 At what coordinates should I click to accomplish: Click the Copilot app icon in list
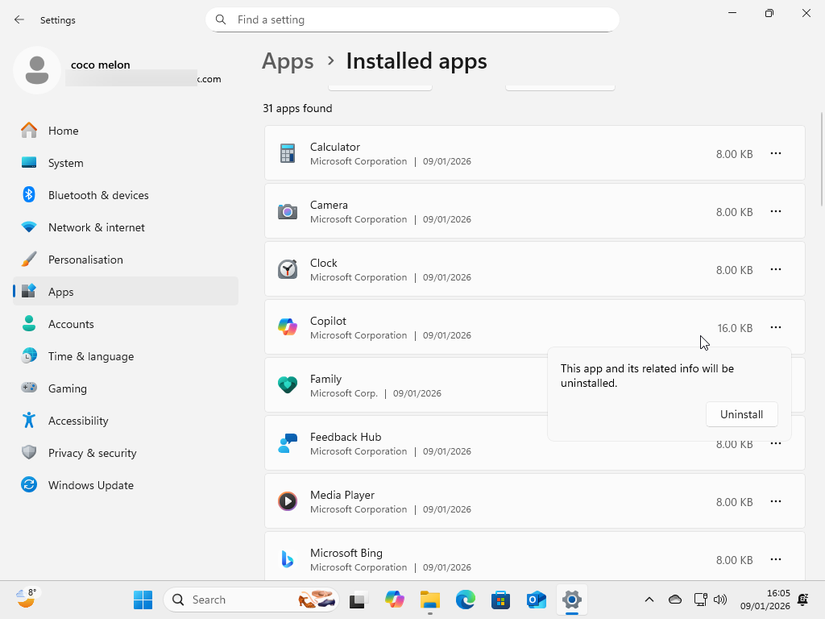[288, 327]
